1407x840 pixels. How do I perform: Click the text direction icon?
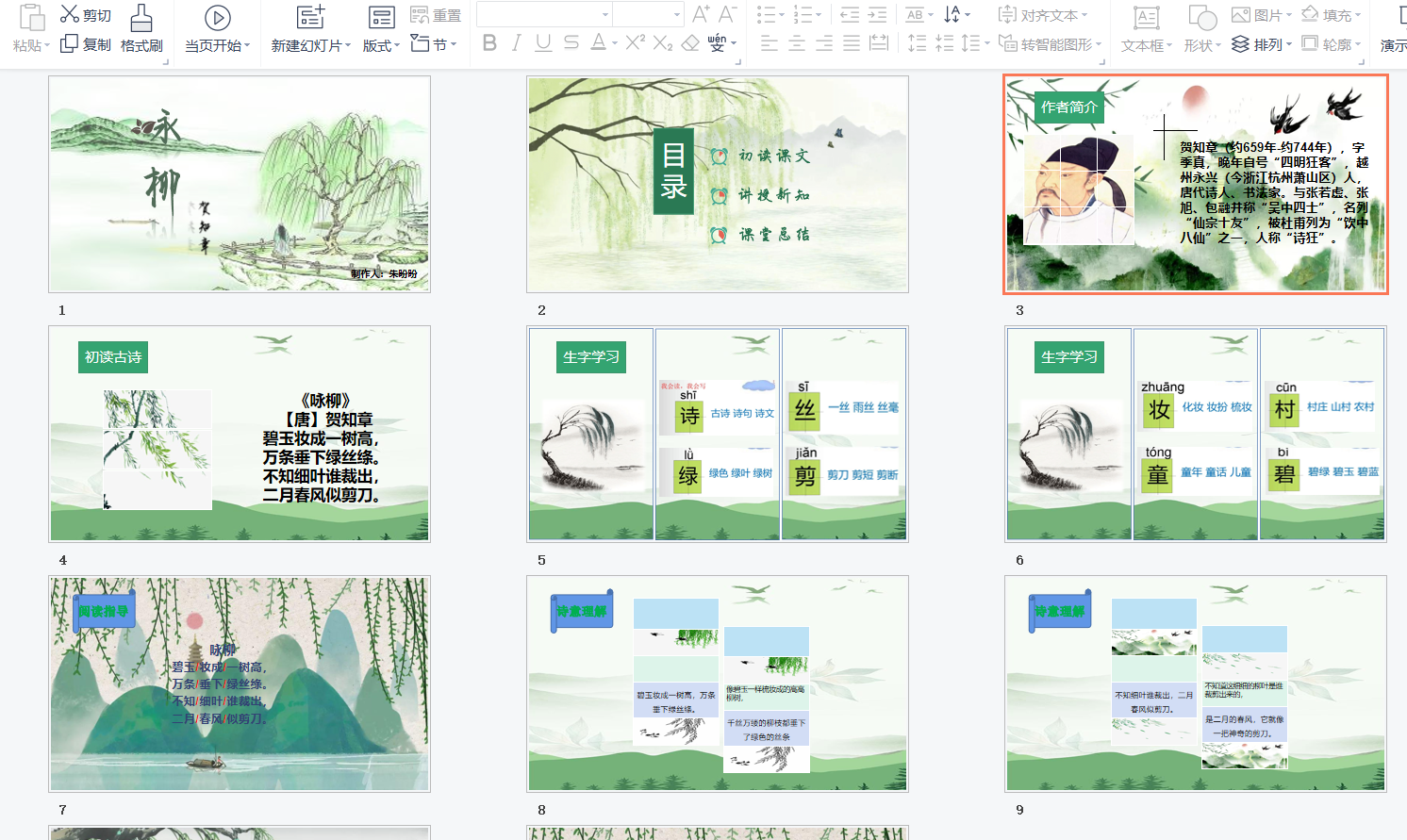(953, 14)
